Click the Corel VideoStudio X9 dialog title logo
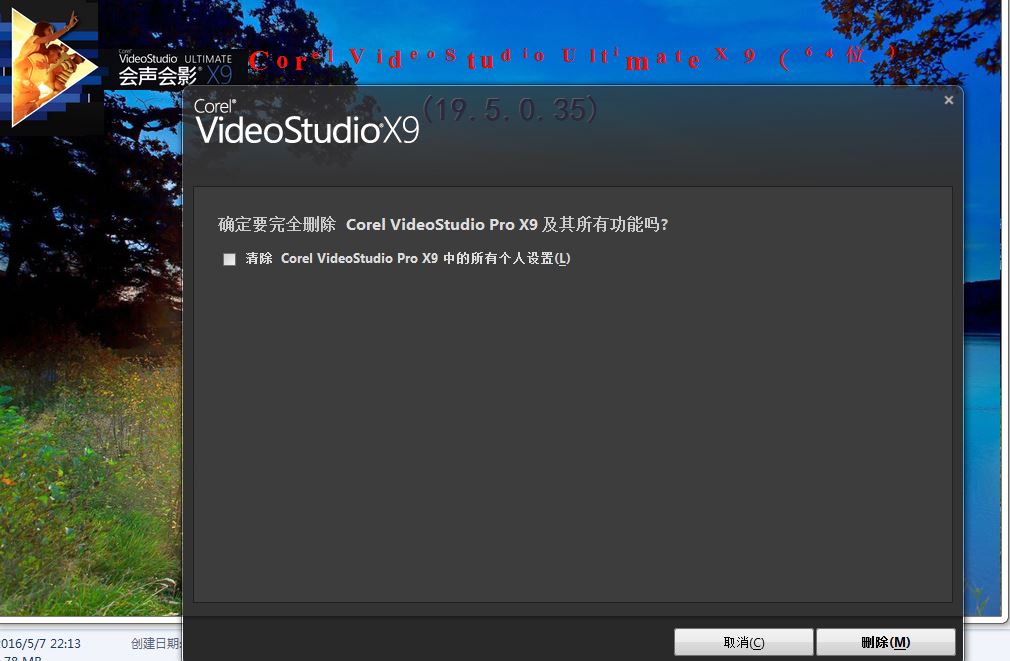Viewport: 1010px width, 661px height. click(307, 122)
